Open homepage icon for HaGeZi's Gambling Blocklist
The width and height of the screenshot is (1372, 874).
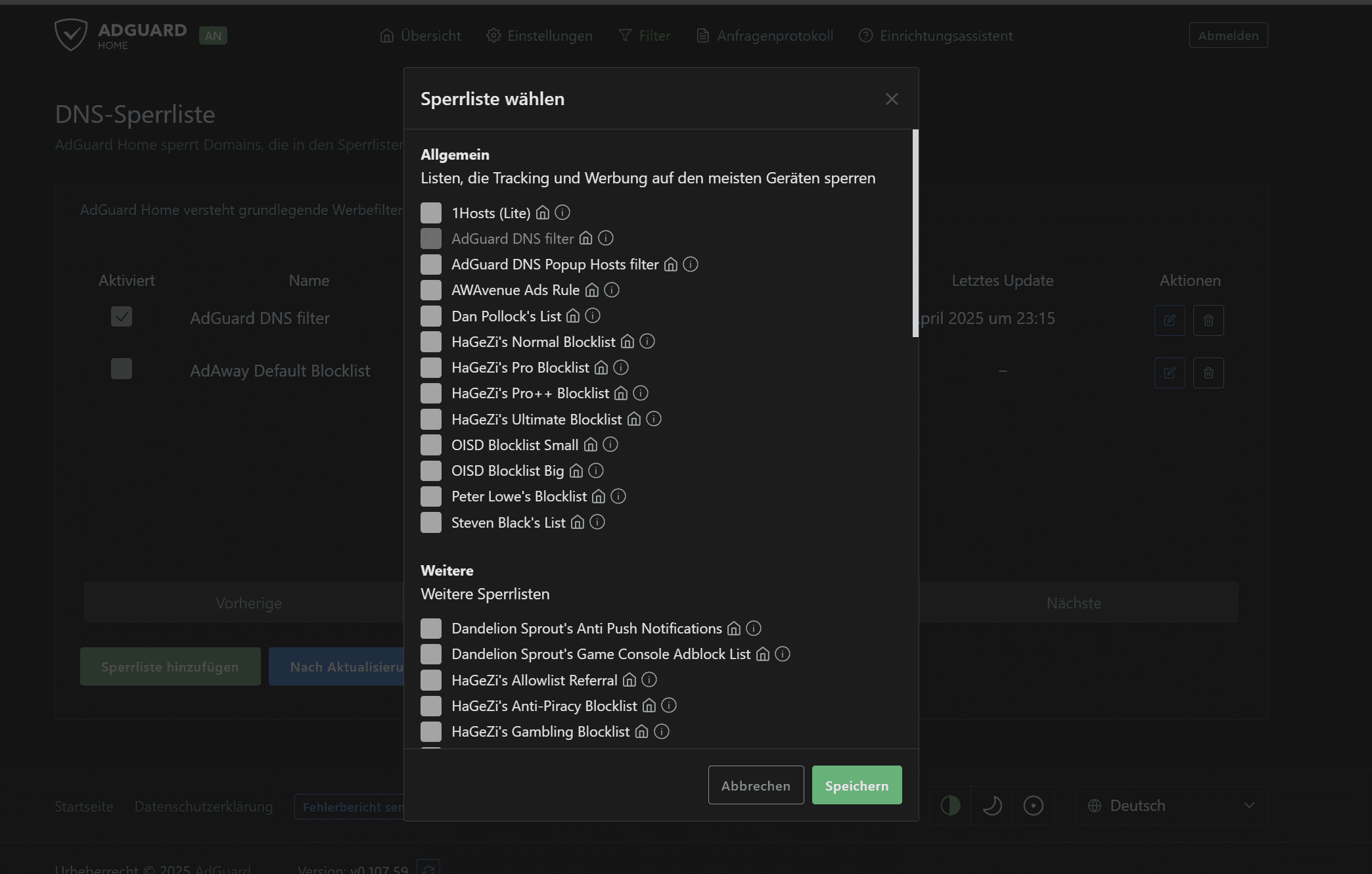[642, 731]
